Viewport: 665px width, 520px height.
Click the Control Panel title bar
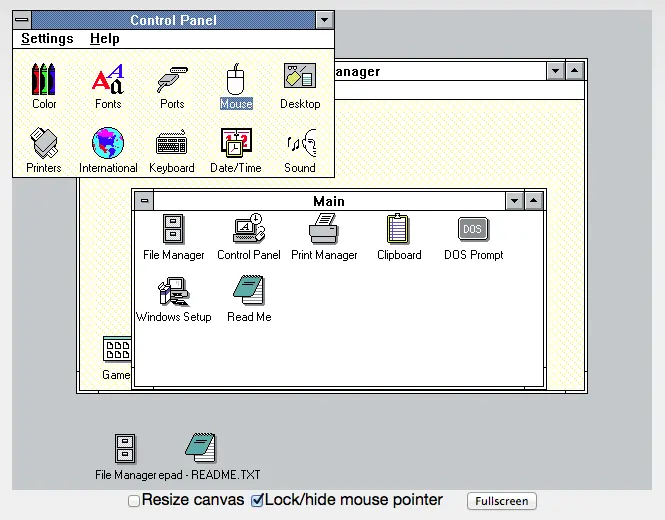click(x=173, y=20)
